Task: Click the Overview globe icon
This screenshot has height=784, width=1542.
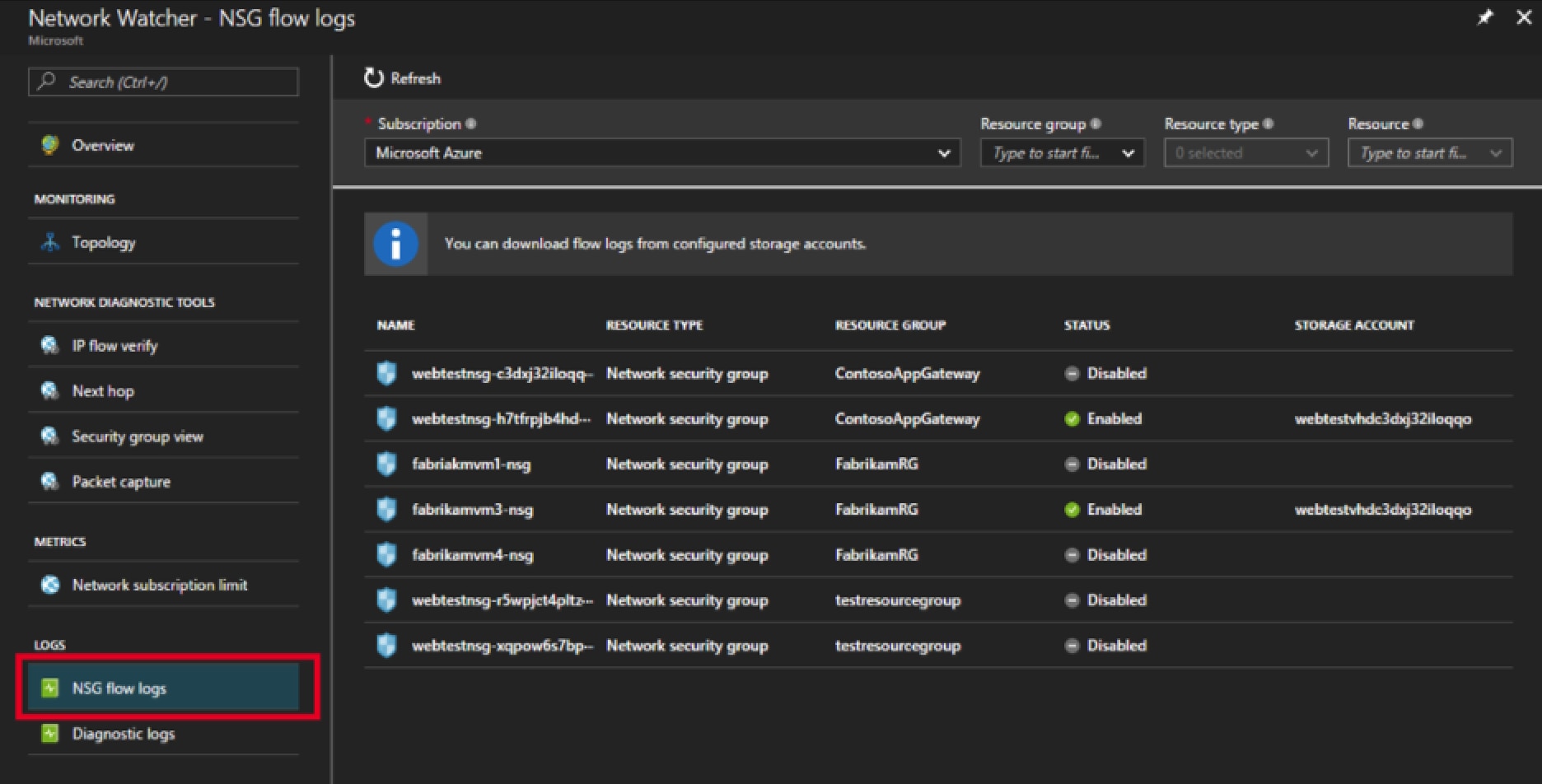Action: 50,146
